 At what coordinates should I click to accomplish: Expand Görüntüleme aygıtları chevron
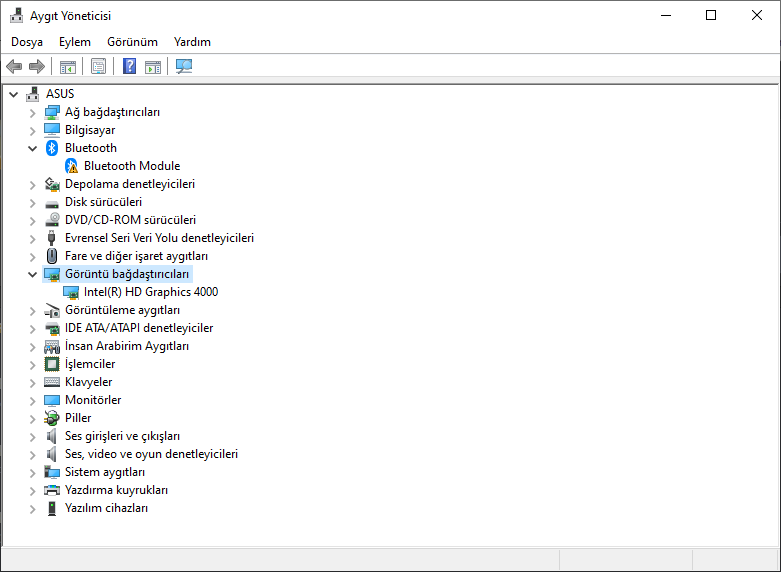(33, 311)
